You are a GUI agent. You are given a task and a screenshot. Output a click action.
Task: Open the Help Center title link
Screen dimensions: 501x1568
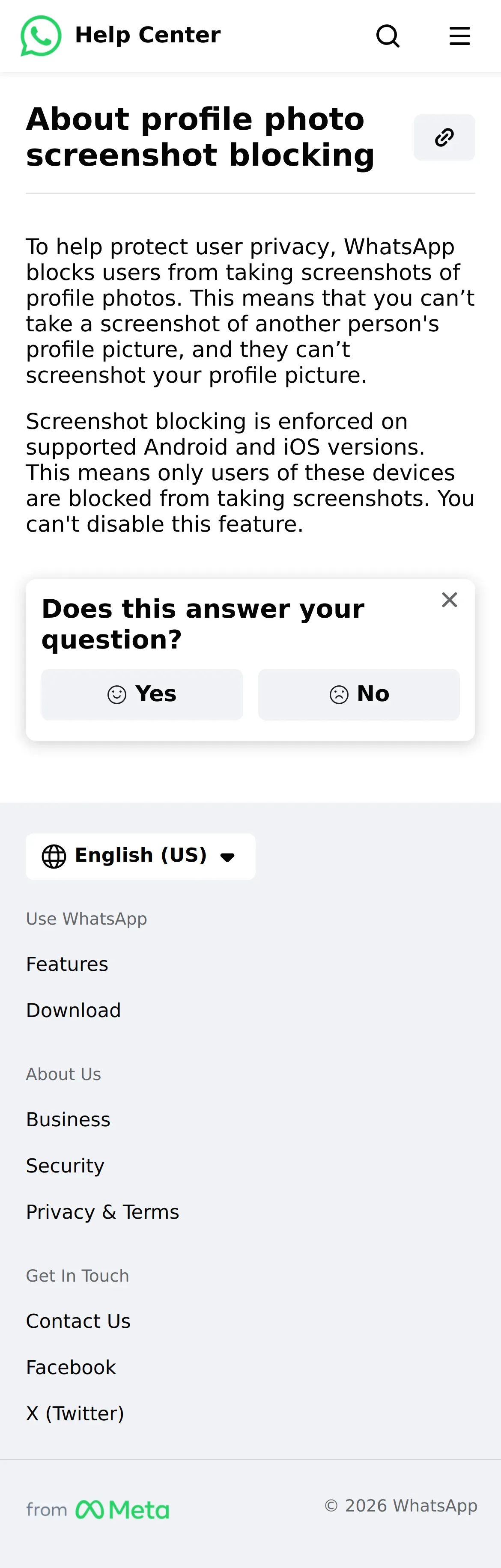[147, 35]
